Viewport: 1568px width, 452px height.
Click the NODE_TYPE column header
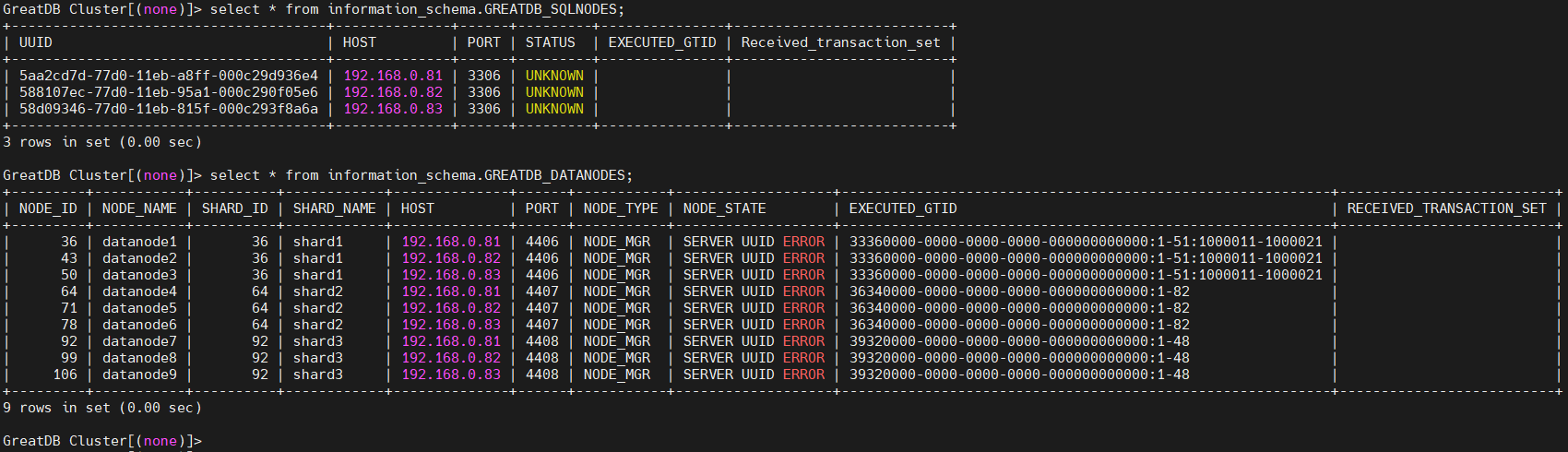(621, 208)
